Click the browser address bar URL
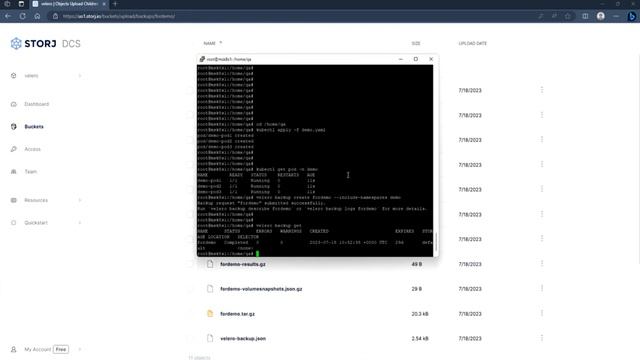This screenshot has height=360, width=640. 119,16
